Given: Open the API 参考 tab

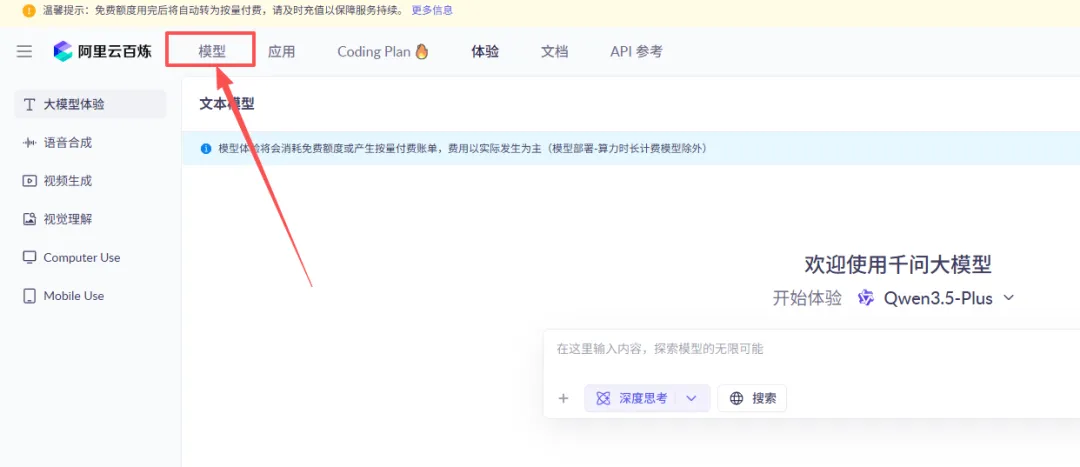Looking at the screenshot, I should 636,52.
